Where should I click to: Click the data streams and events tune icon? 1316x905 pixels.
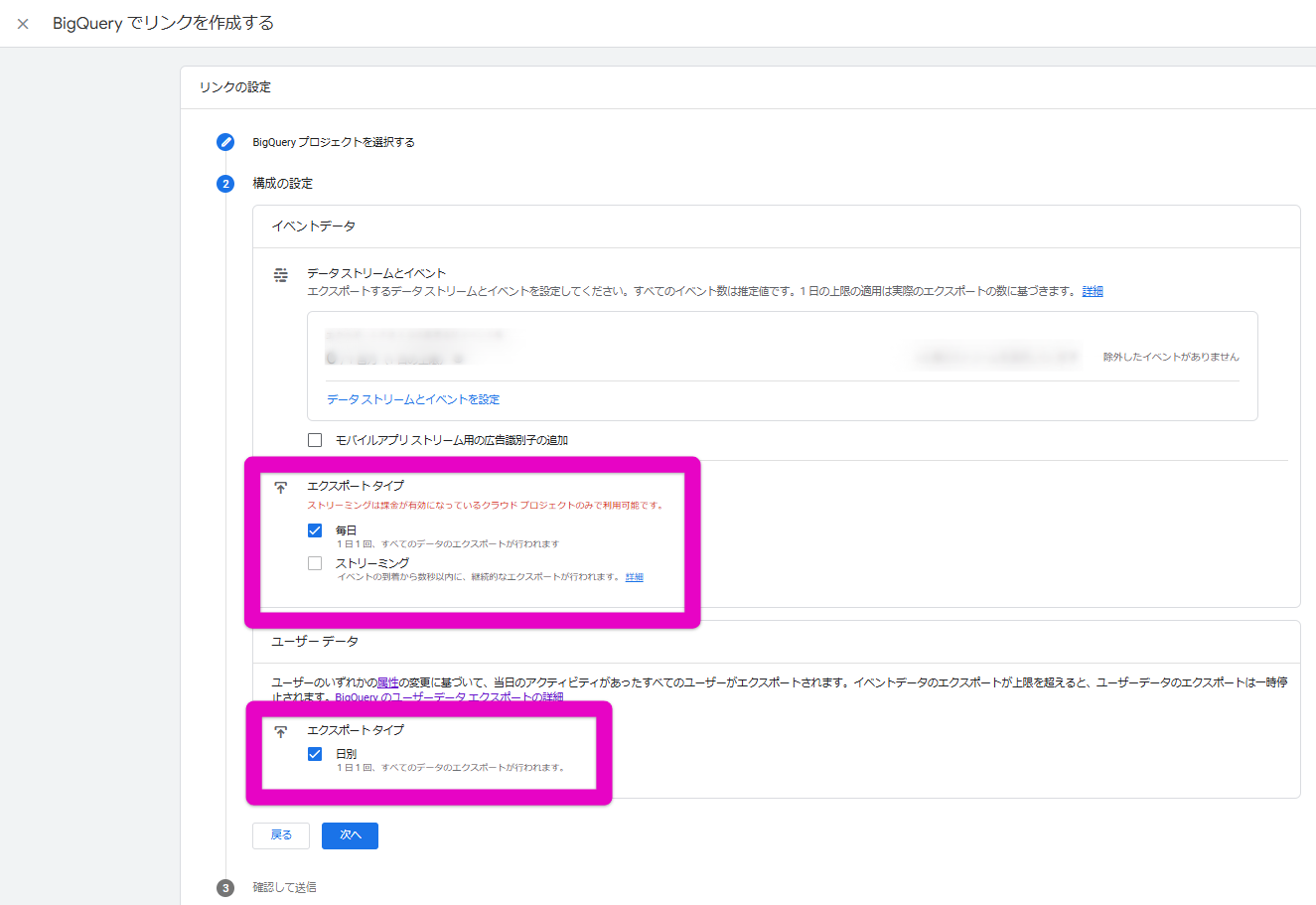[281, 274]
